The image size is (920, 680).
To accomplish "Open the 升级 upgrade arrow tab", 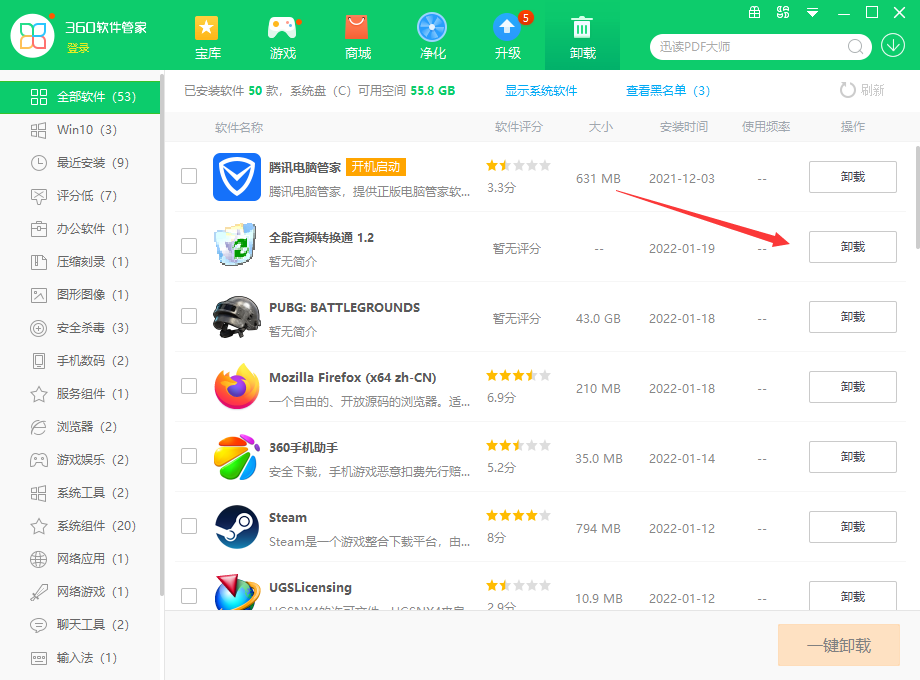I will tap(508, 38).
